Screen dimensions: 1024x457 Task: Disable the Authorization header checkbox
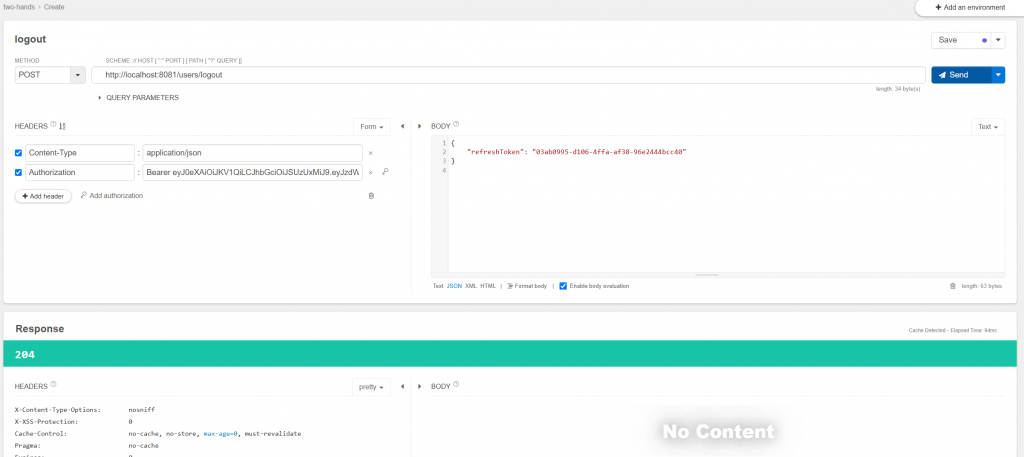18,172
